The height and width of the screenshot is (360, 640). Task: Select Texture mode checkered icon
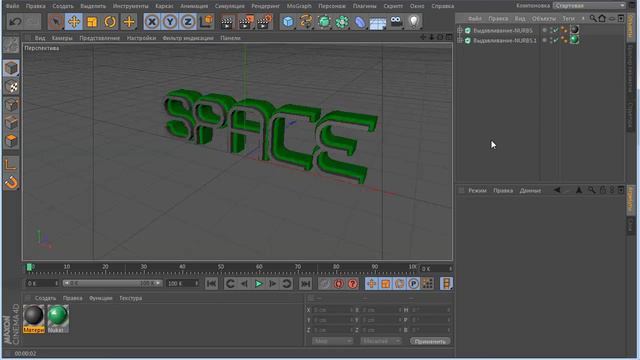pos(12,87)
